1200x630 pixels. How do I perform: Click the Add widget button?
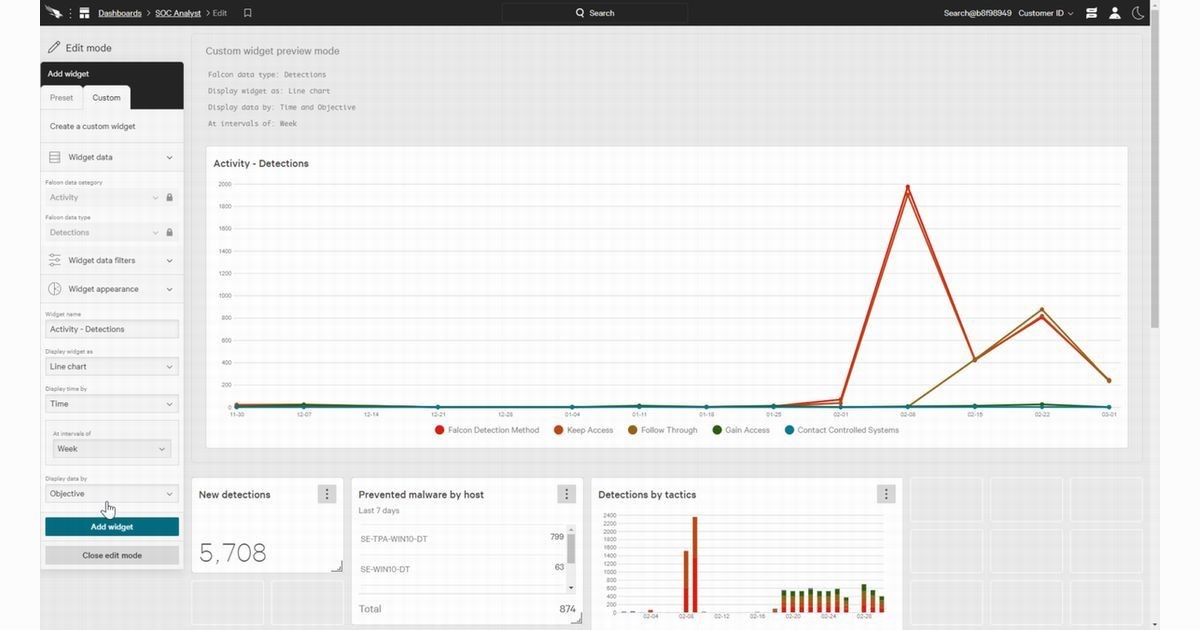tap(111, 525)
